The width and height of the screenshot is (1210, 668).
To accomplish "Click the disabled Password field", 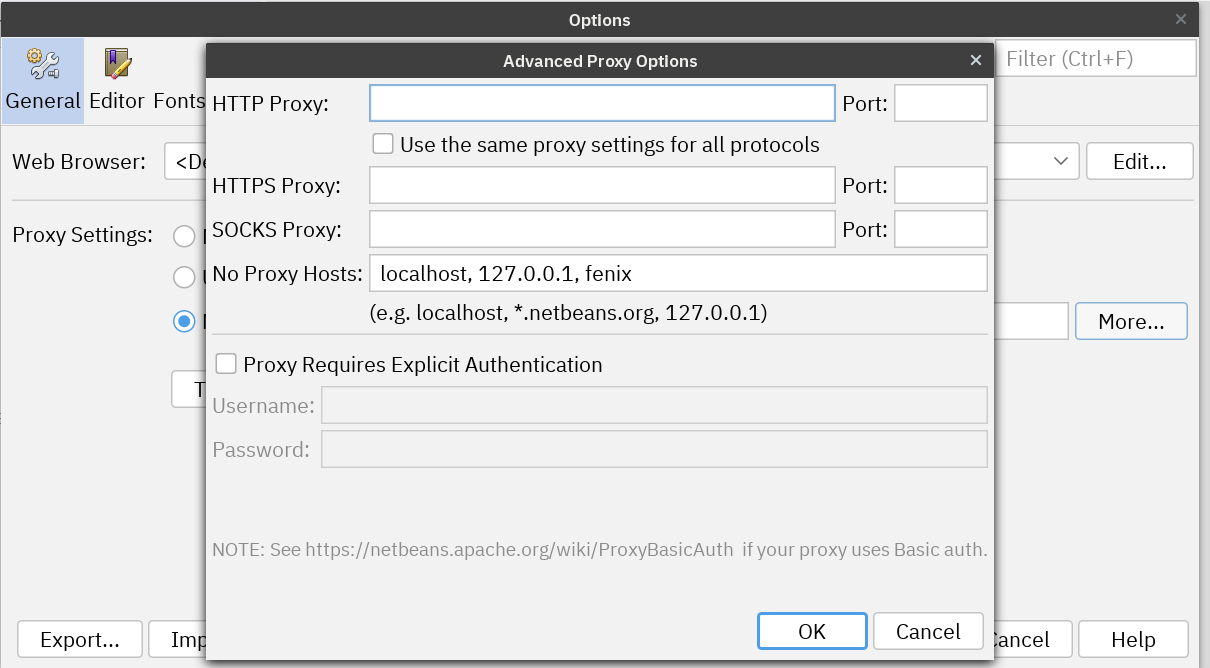I will click(654, 449).
